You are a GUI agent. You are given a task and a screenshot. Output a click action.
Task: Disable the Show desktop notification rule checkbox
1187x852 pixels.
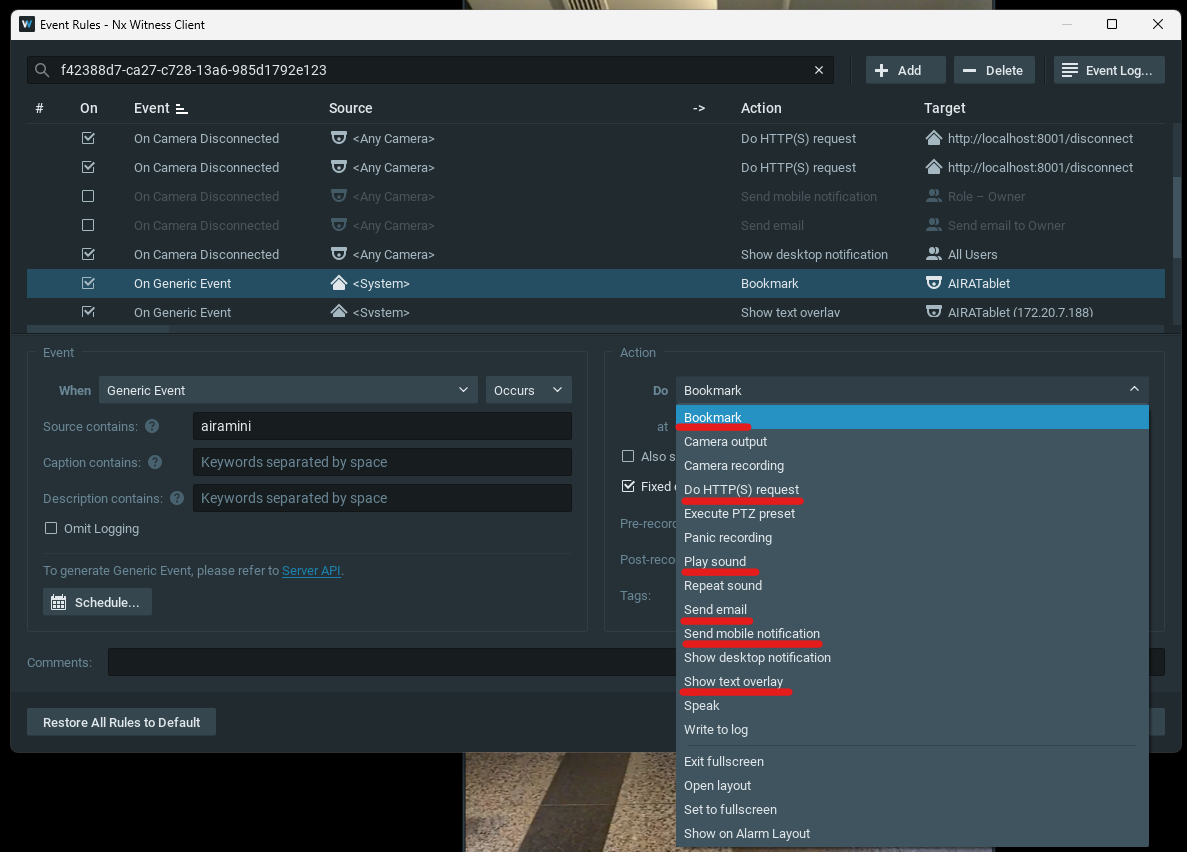click(88, 254)
